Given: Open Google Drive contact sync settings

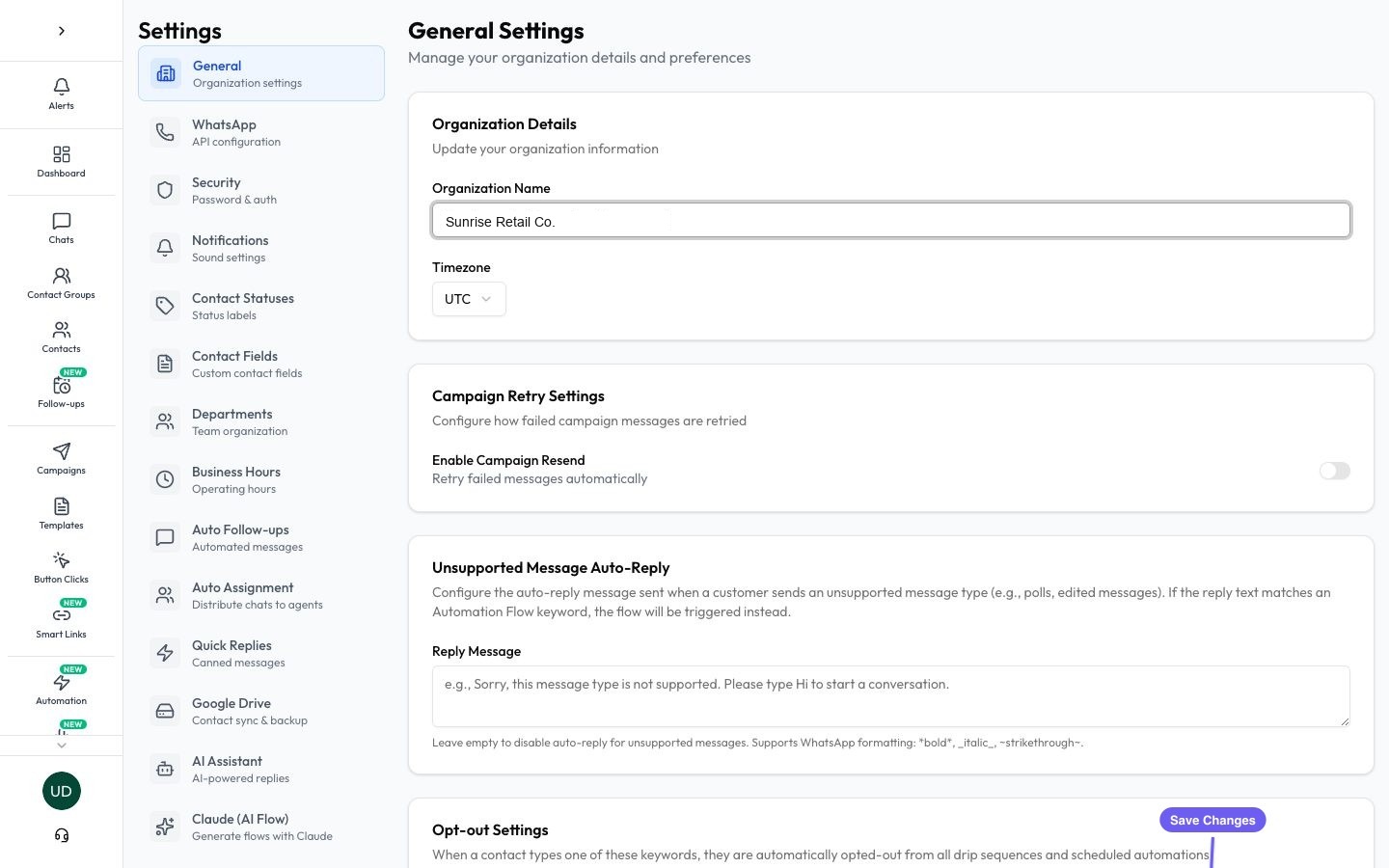Looking at the screenshot, I should 261,711.
